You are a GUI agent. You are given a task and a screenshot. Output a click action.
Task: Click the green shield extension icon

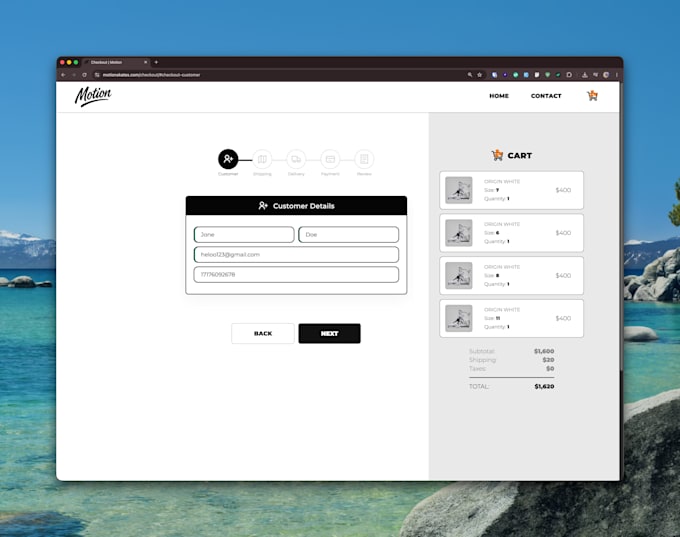click(x=548, y=75)
